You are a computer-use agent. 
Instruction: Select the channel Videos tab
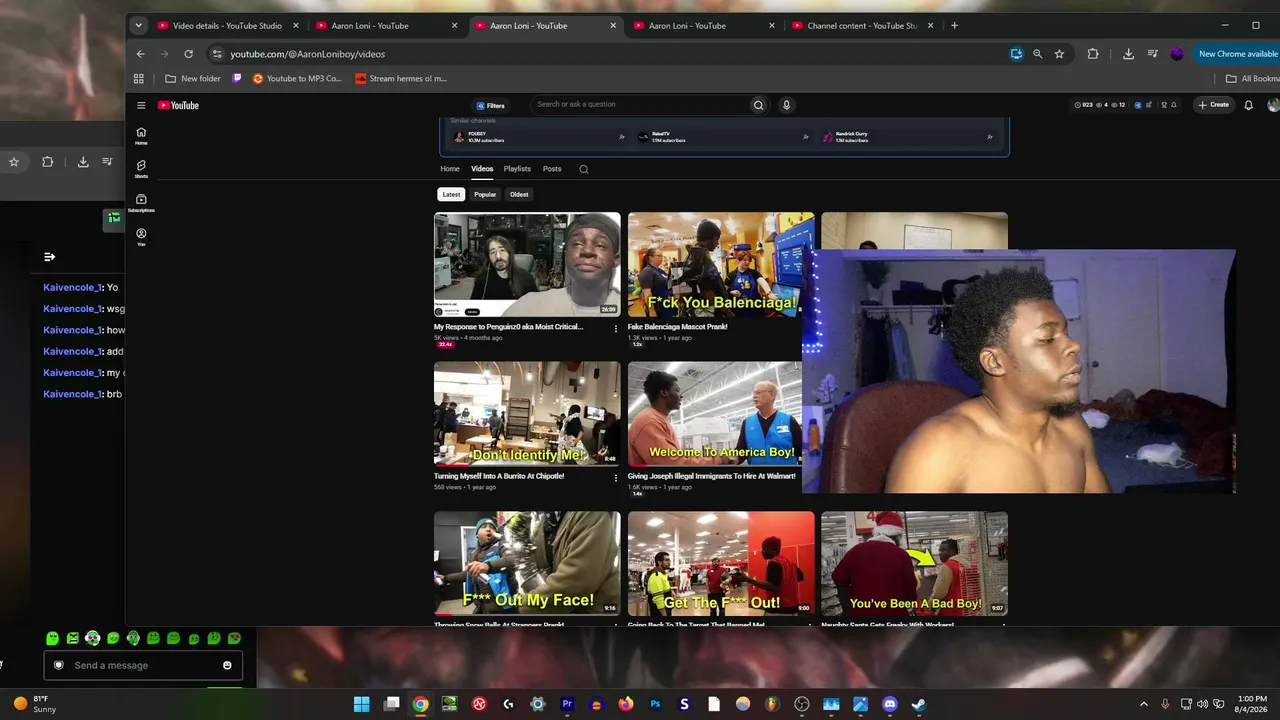(482, 169)
